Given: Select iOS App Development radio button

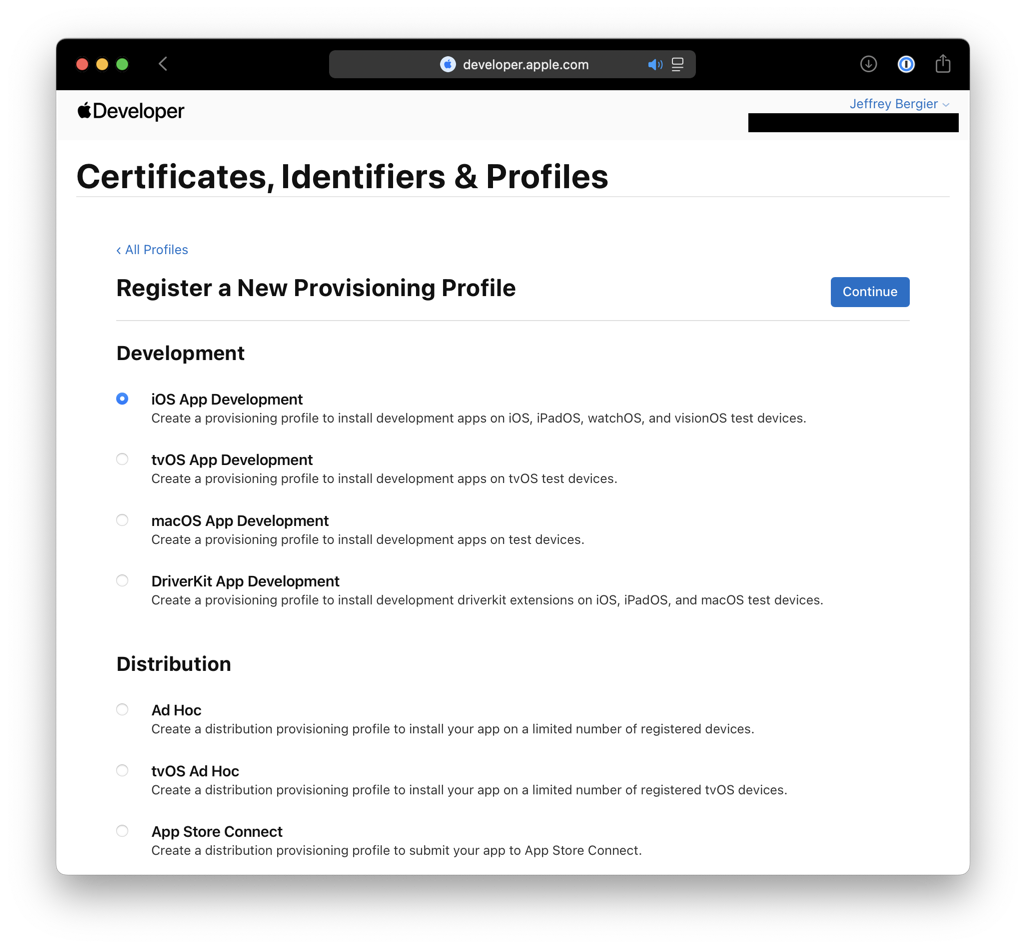Looking at the screenshot, I should [122, 399].
